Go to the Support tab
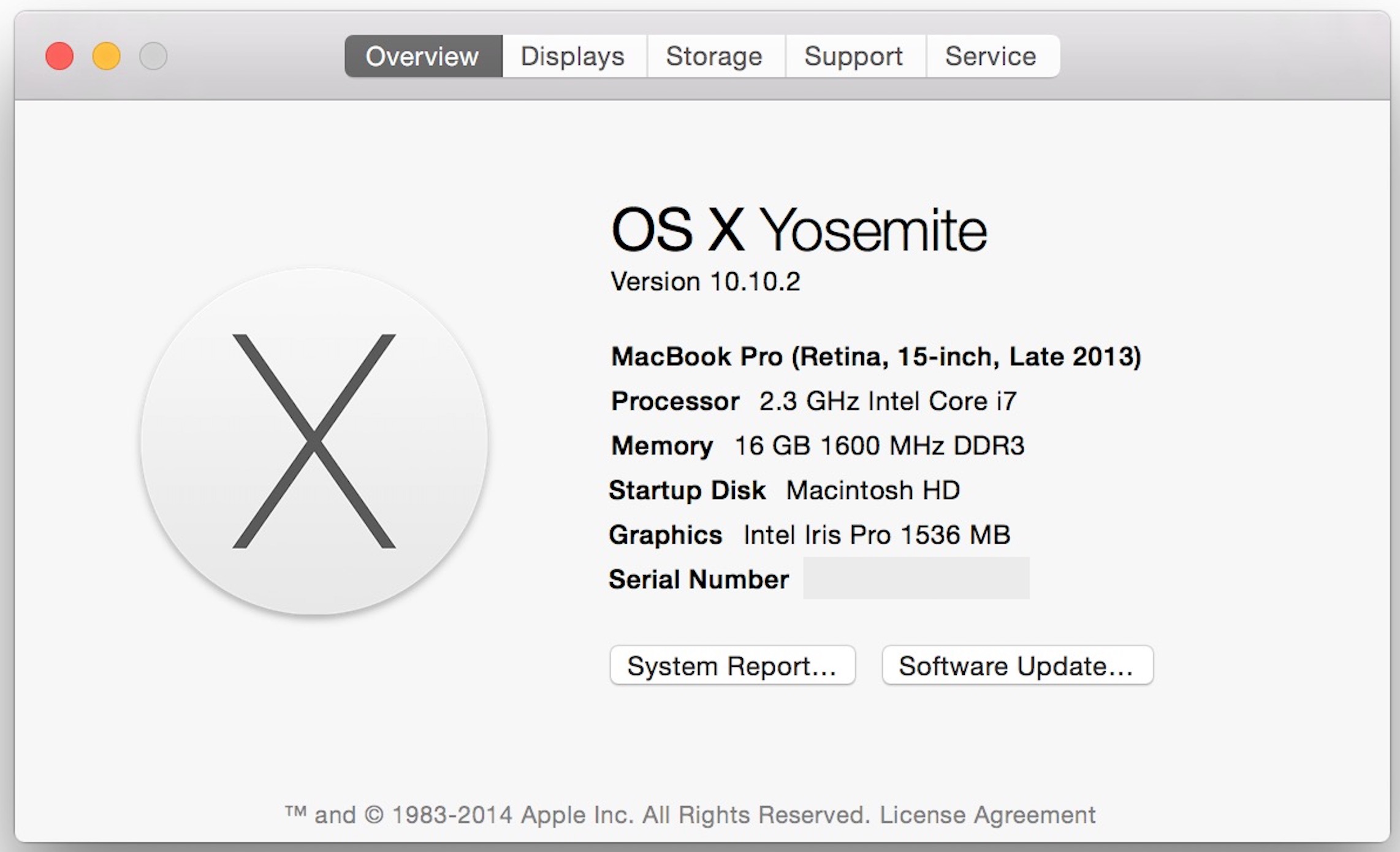The height and width of the screenshot is (852, 1400). (x=854, y=56)
